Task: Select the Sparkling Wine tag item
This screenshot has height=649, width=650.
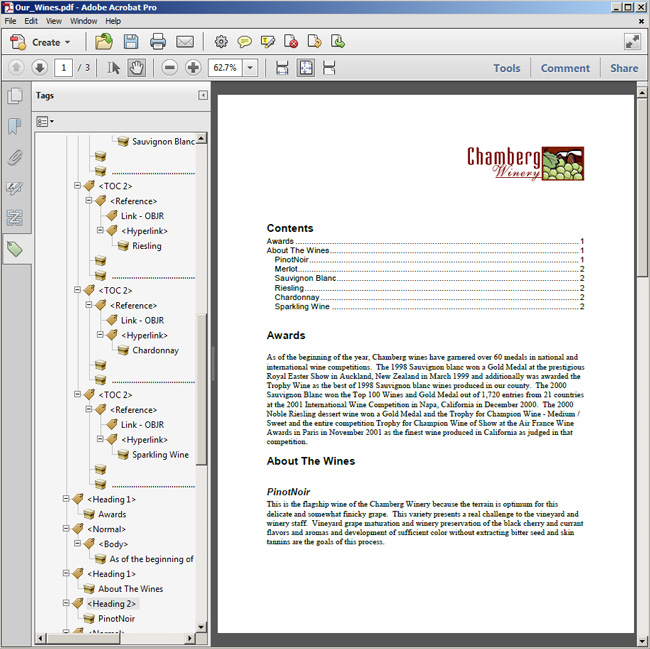Action: tap(160, 455)
